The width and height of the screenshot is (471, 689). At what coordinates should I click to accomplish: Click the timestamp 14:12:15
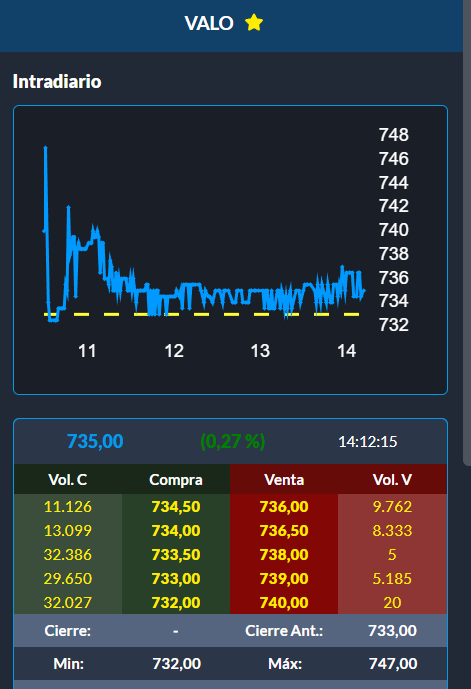click(x=368, y=442)
